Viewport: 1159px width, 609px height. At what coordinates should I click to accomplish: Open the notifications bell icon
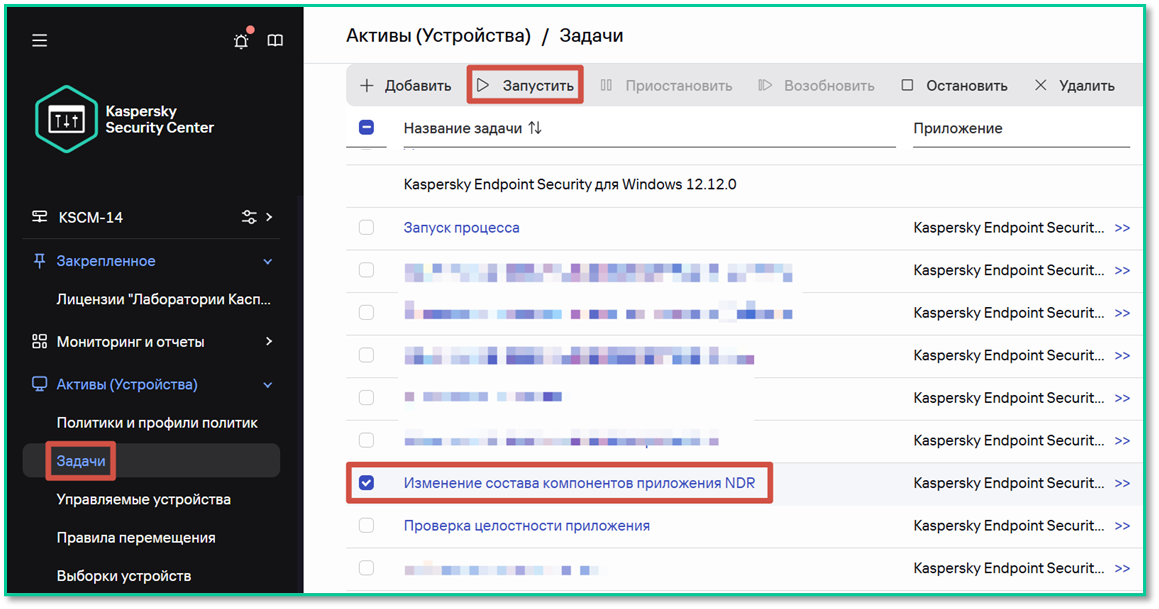pos(242,40)
